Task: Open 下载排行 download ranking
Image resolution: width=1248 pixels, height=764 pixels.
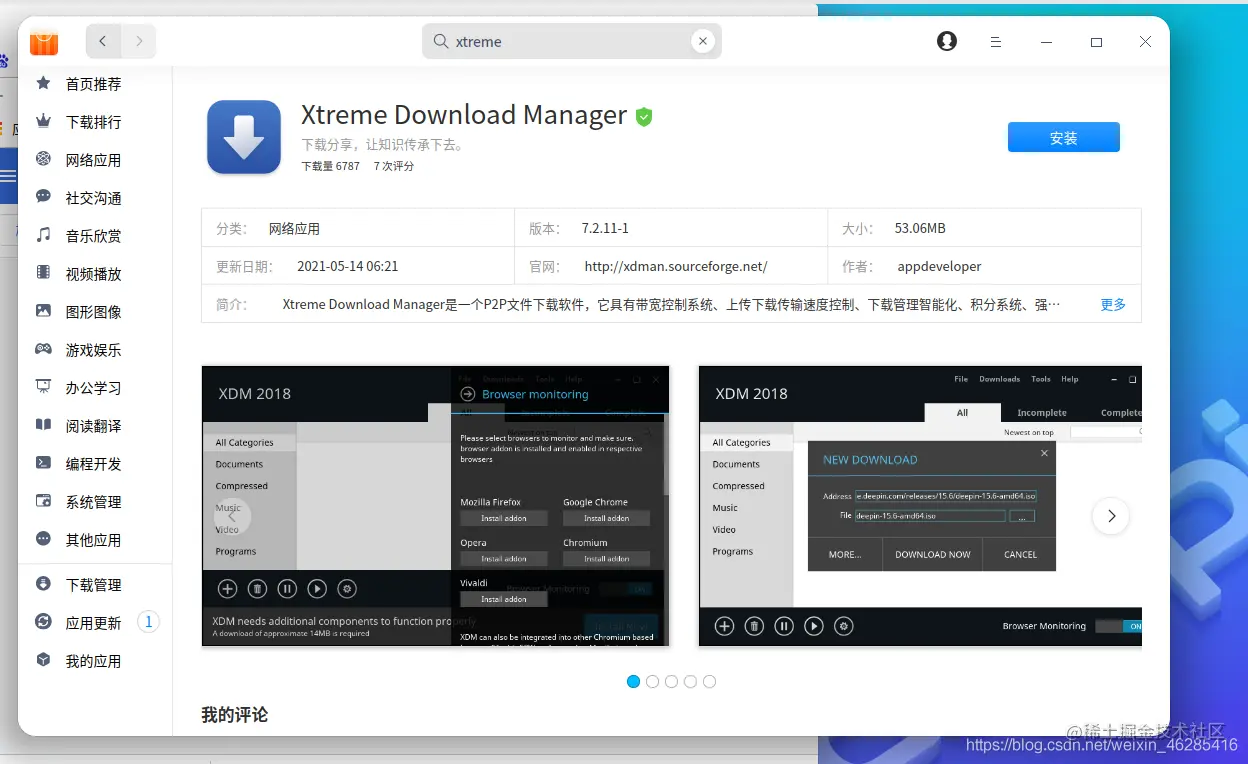Action: pos(94,122)
